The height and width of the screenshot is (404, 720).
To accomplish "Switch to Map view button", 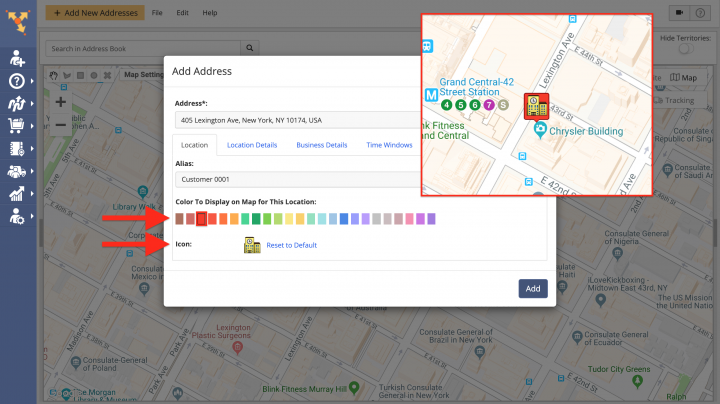I will point(683,78).
